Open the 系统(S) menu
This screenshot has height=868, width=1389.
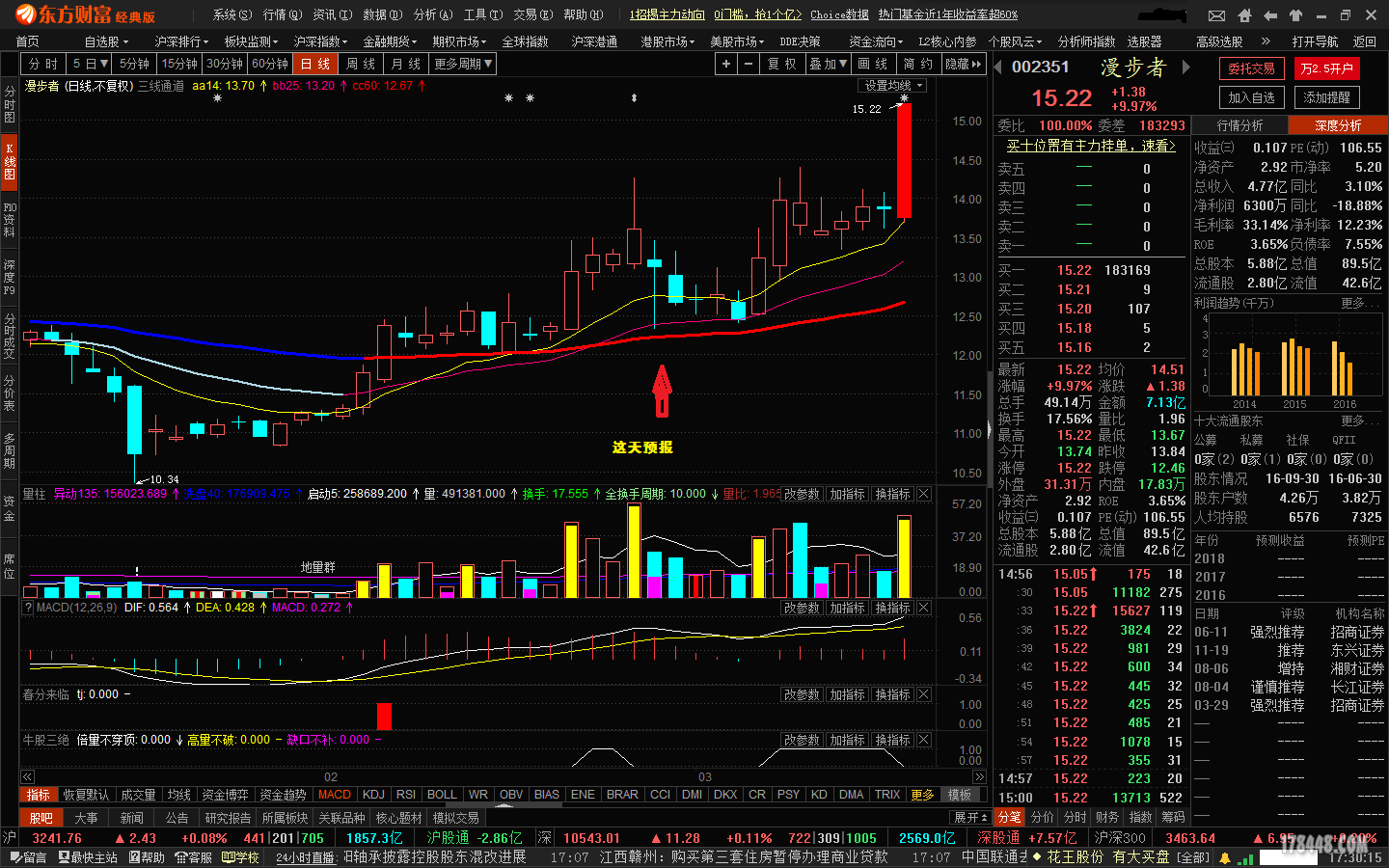[231, 15]
